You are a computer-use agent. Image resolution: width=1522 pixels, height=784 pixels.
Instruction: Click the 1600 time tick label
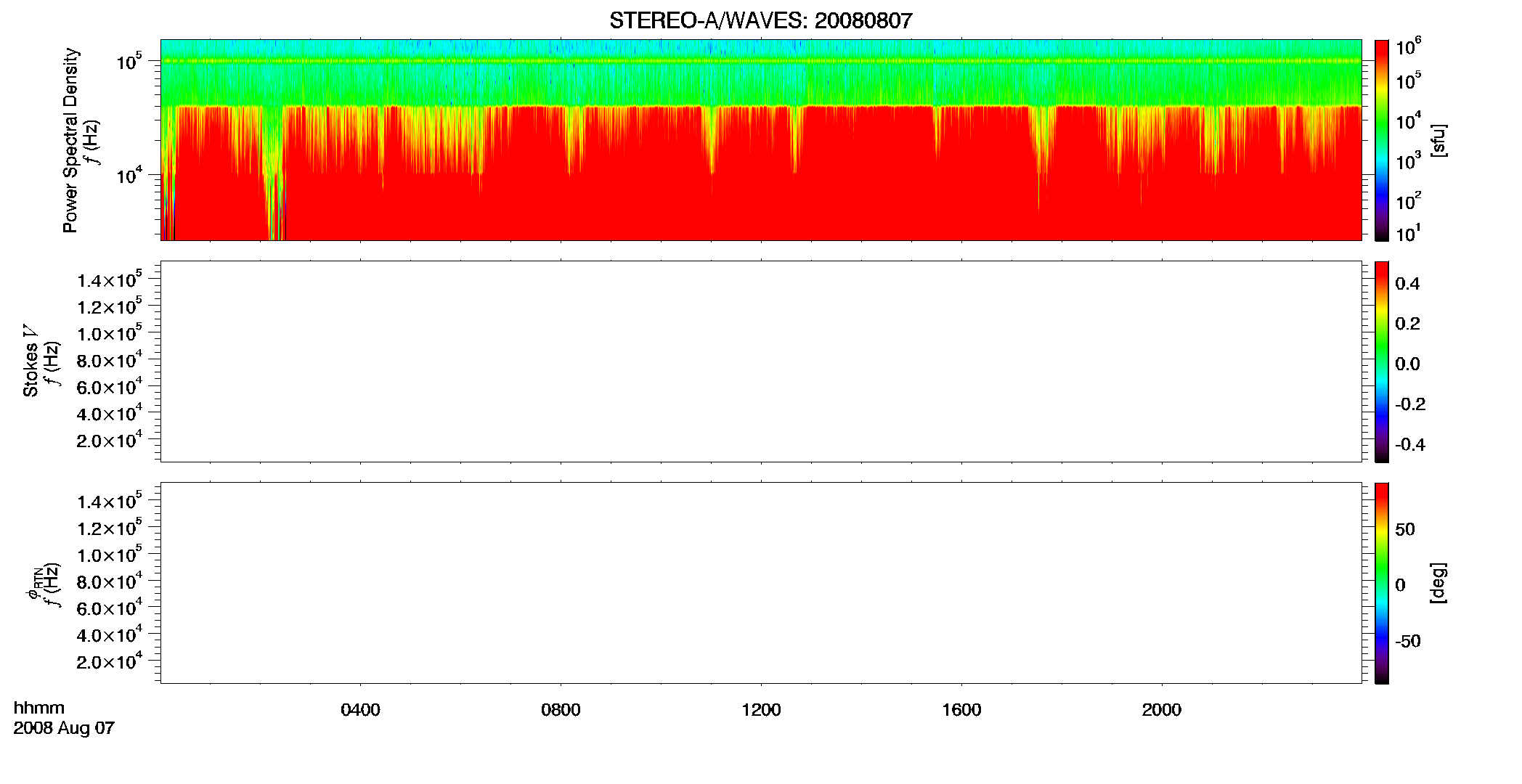coord(961,710)
